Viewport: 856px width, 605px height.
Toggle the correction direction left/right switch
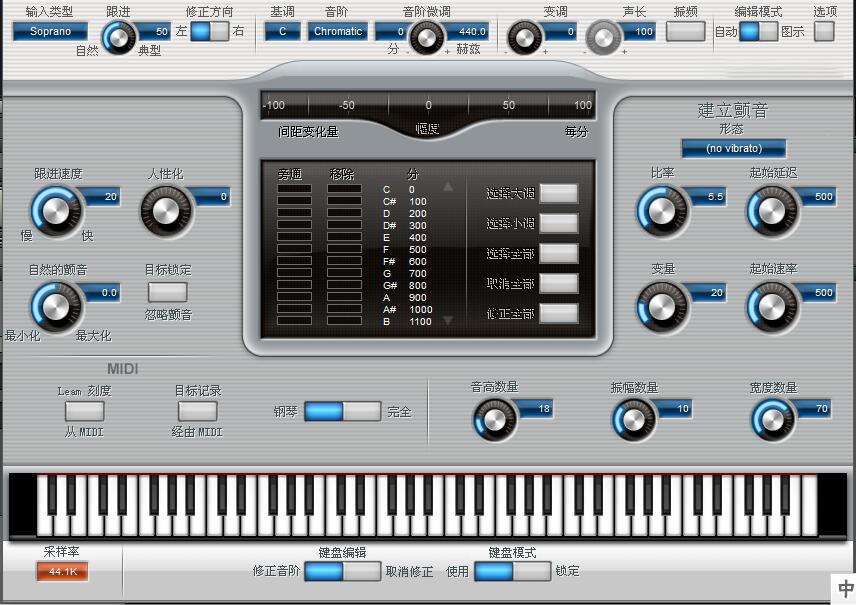(210, 31)
